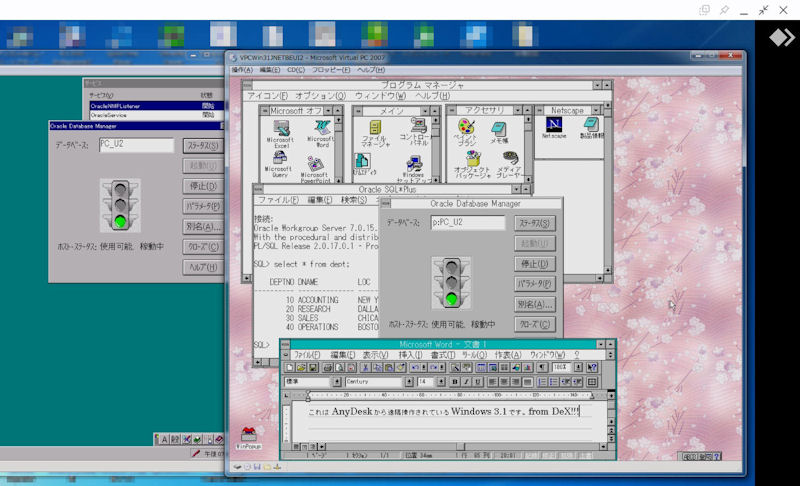
Task: Click the p:PC_U2 database input field
Action: (468, 222)
